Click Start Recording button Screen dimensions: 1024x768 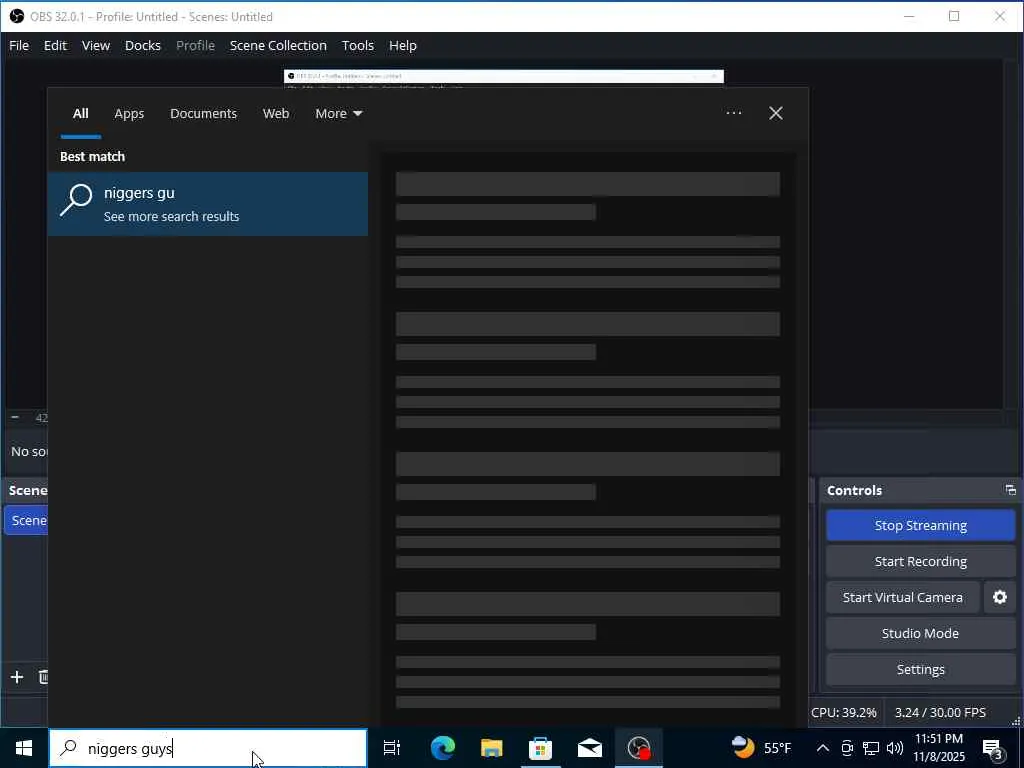[920, 562]
